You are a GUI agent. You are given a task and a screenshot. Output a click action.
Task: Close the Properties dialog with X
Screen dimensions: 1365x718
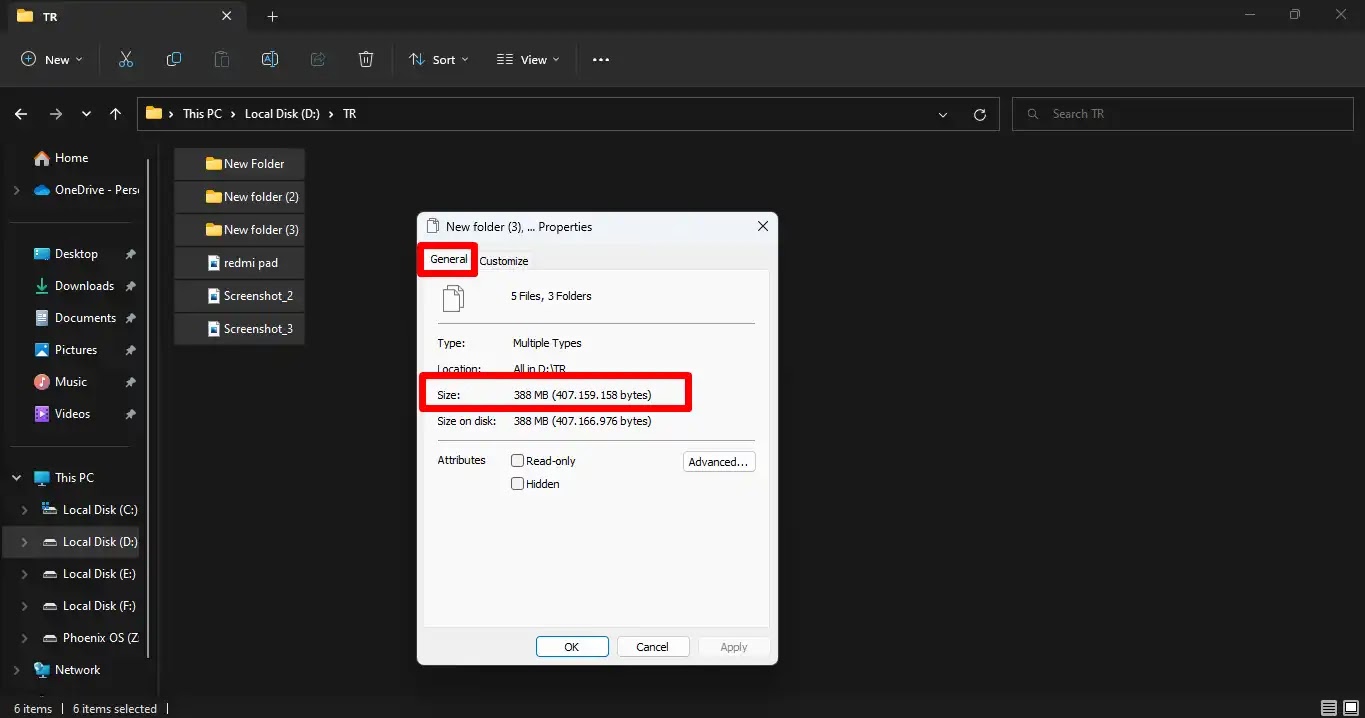763,227
